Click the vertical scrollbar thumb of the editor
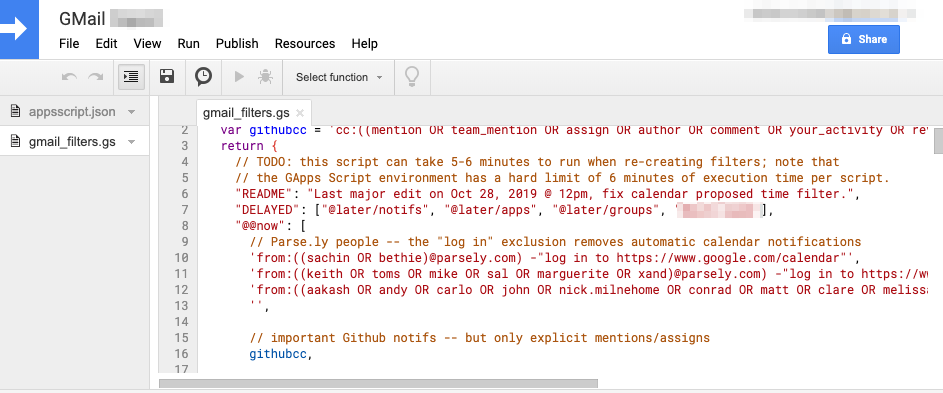This screenshot has height=393, width=943. (938, 140)
